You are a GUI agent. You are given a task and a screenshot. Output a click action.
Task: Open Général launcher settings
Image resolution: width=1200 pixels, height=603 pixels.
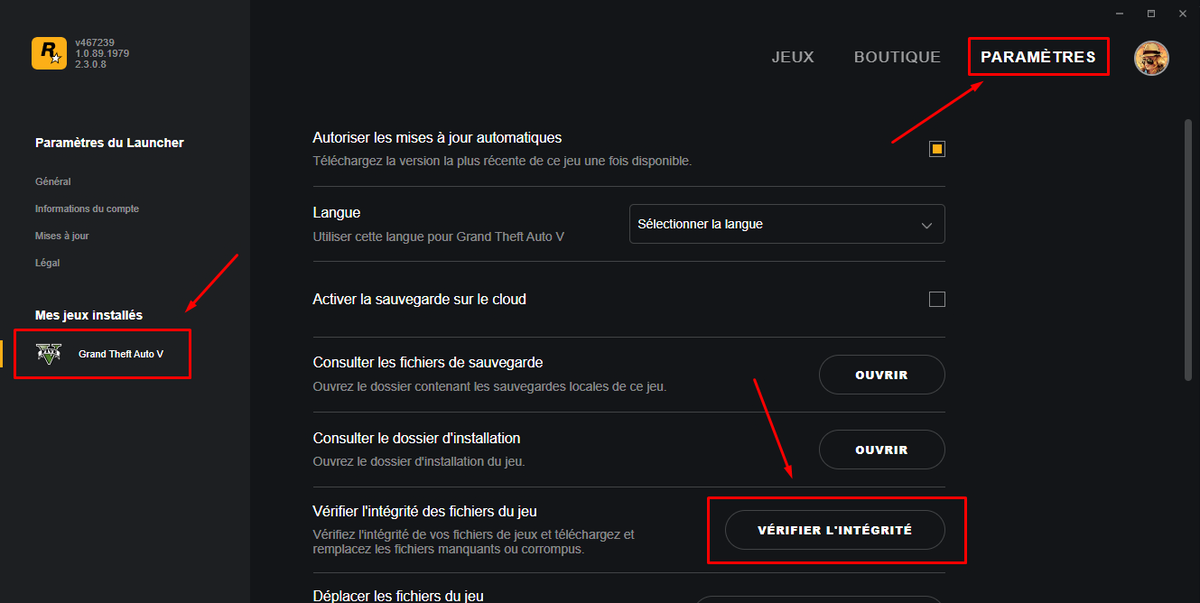tap(53, 182)
